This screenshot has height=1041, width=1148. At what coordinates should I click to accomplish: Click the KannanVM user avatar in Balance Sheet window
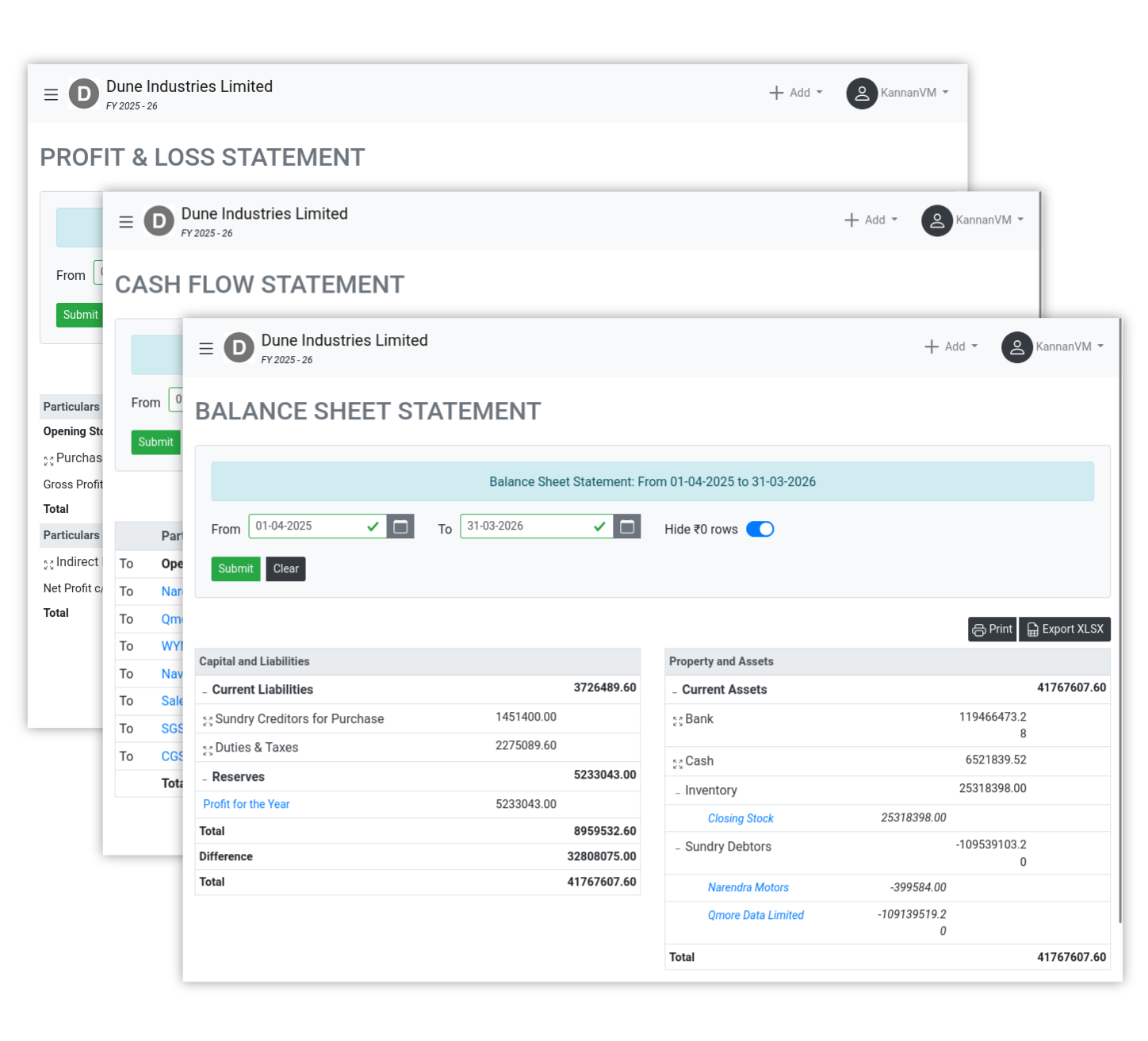[1016, 347]
